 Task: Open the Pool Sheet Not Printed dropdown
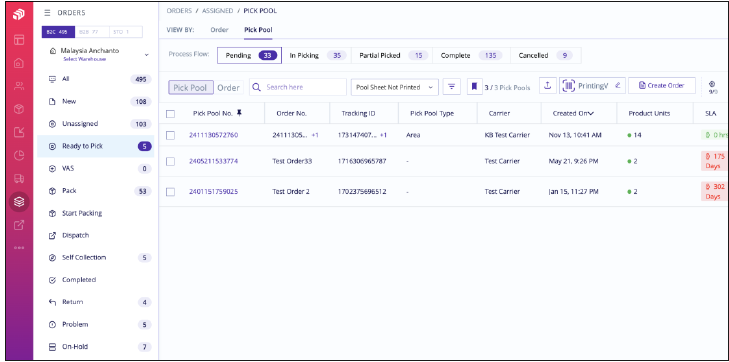[394, 87]
